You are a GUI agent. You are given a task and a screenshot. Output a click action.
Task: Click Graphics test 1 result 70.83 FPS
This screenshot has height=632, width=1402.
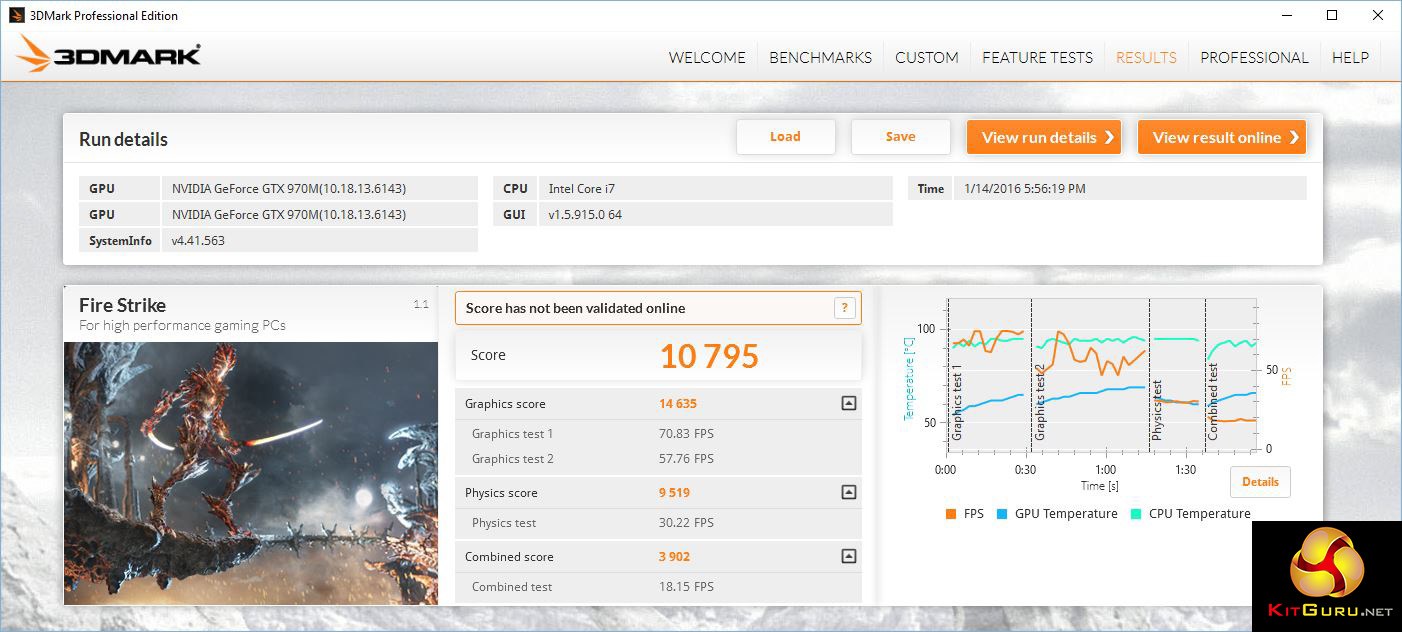[x=686, y=434]
